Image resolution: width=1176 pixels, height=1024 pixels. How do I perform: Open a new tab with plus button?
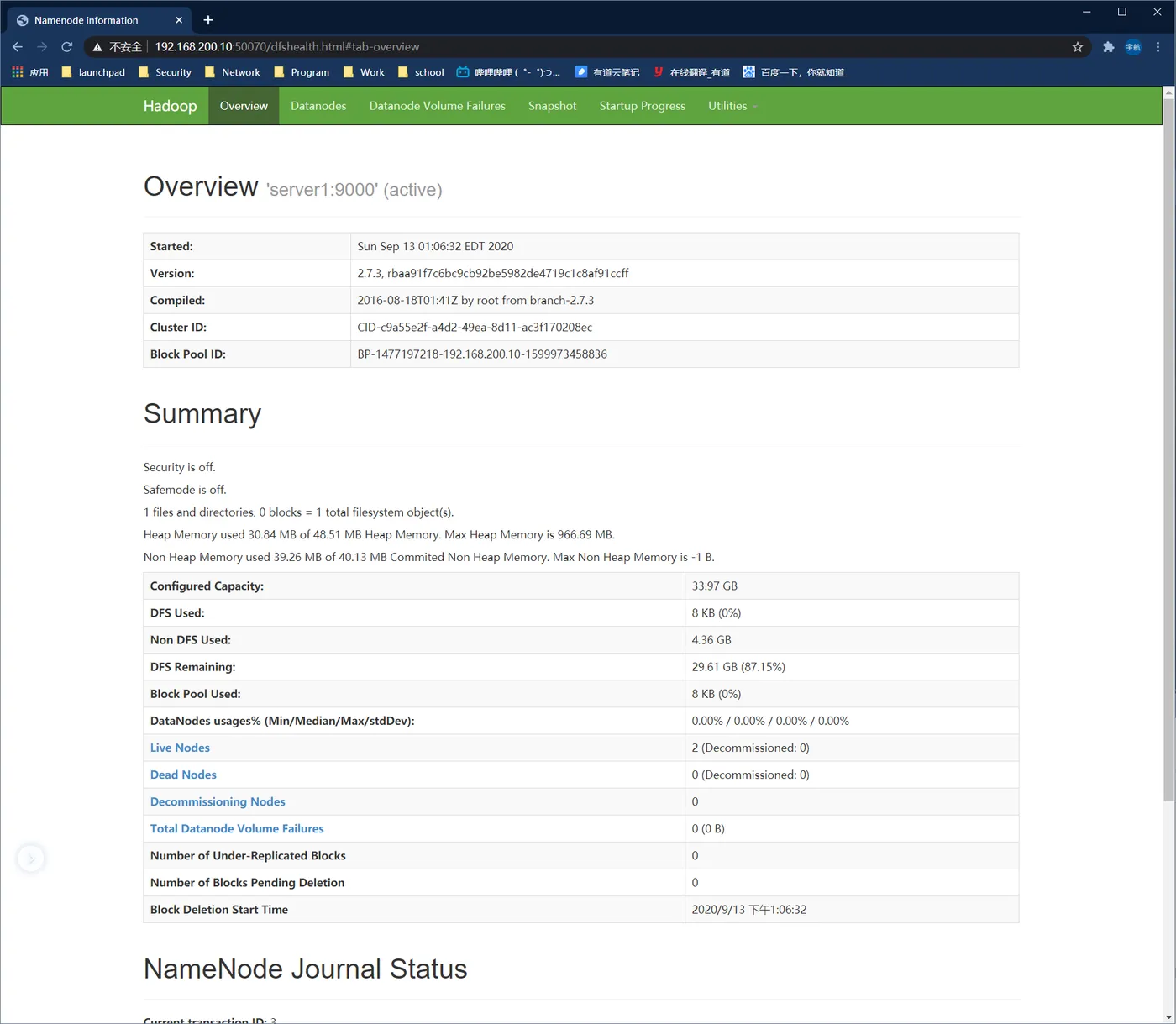click(208, 20)
